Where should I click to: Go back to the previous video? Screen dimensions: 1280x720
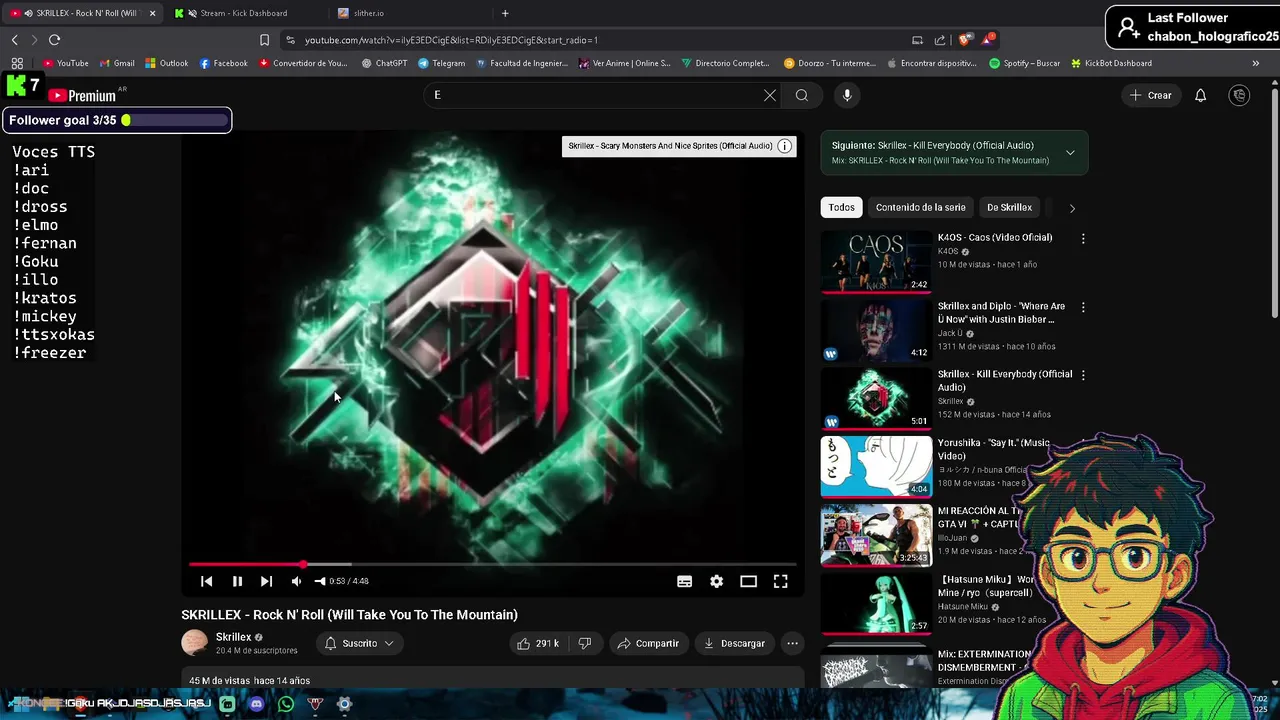click(206, 581)
